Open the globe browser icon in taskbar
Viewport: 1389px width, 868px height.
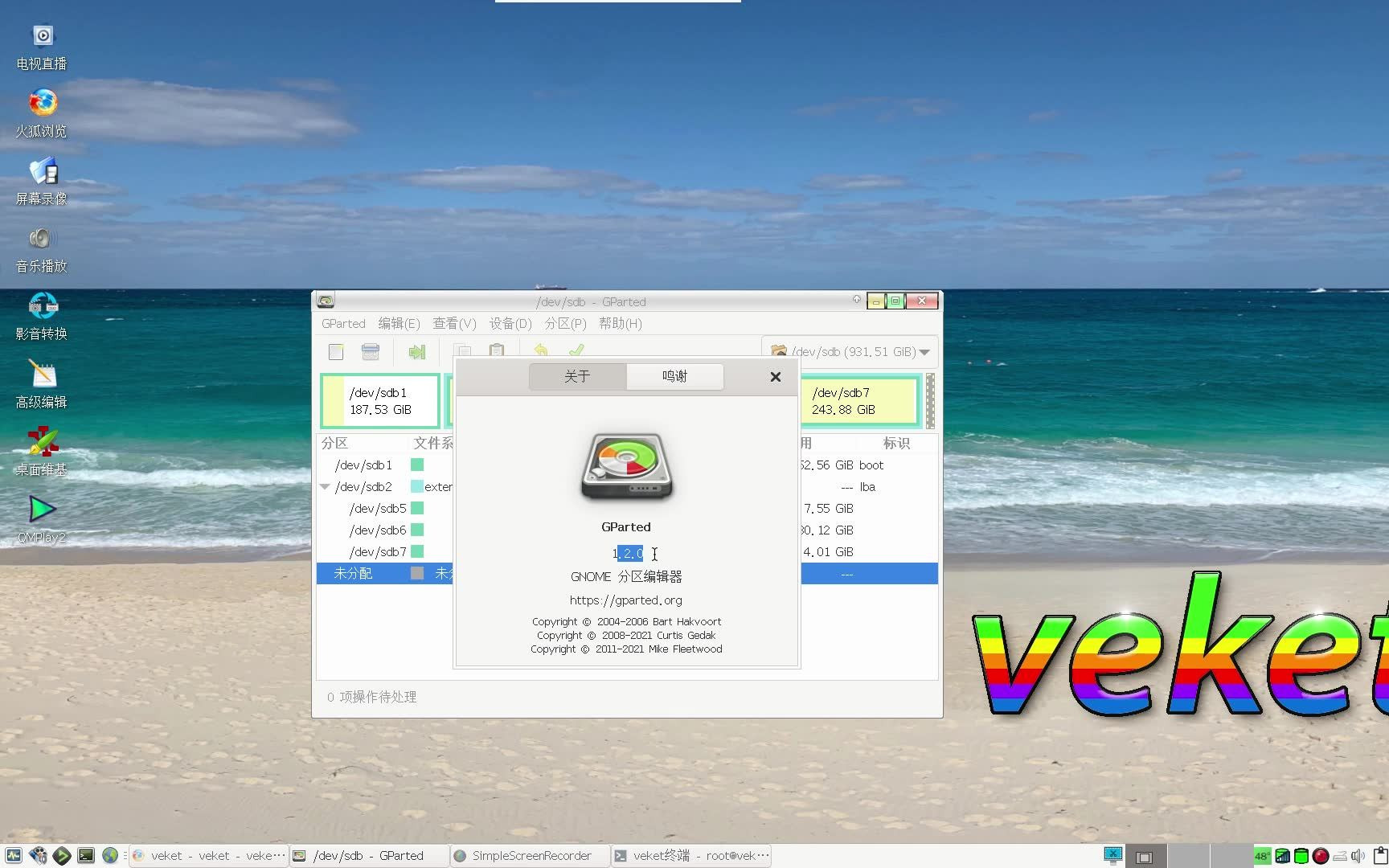tap(110, 856)
